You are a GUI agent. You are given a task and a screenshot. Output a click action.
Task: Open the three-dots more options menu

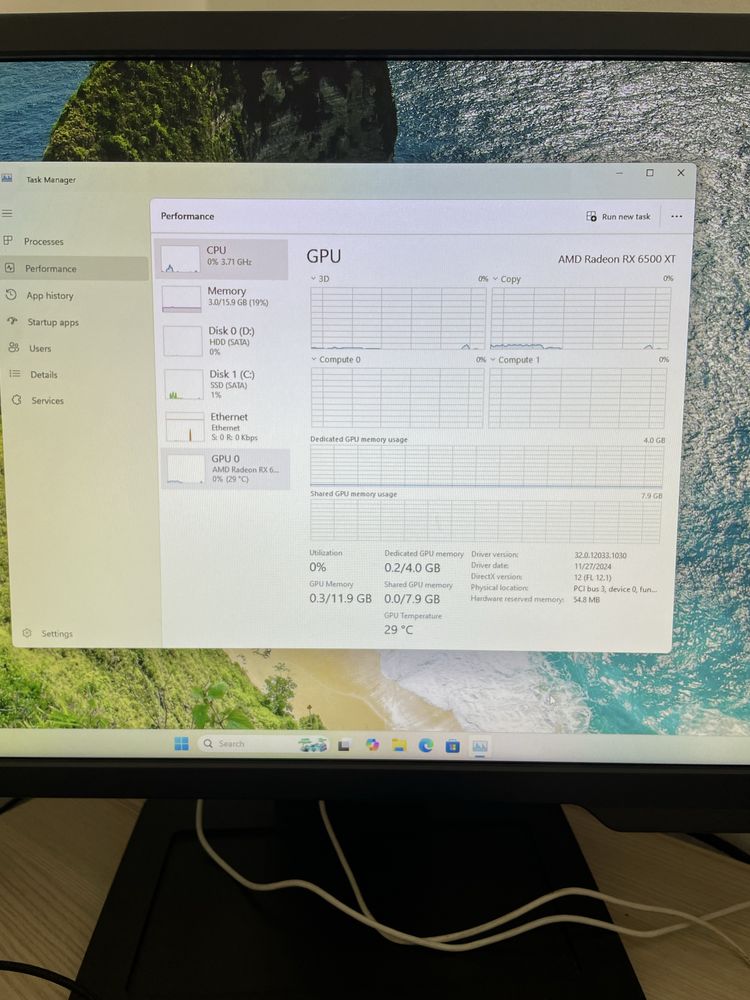676,217
